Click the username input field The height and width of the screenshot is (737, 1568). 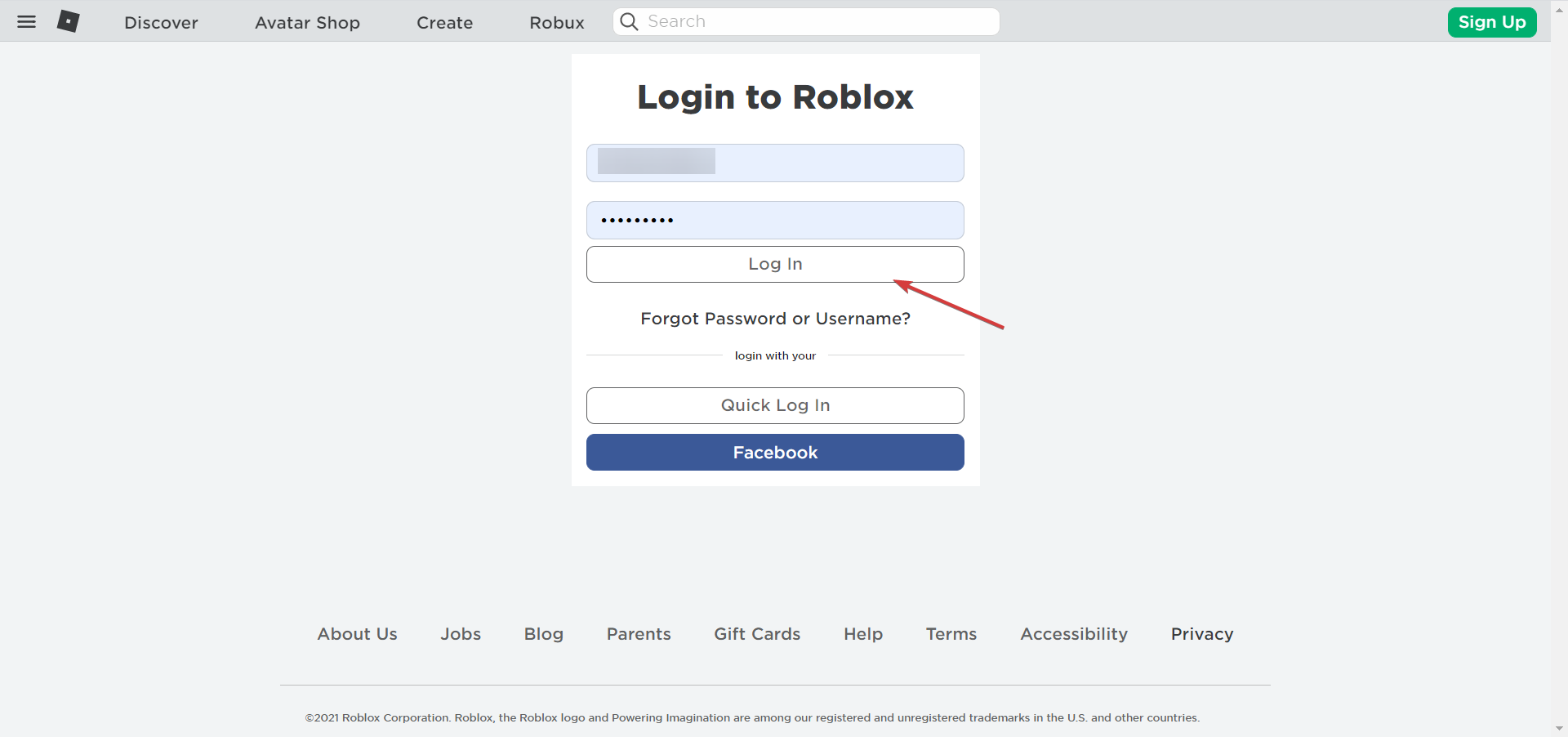[x=775, y=163]
